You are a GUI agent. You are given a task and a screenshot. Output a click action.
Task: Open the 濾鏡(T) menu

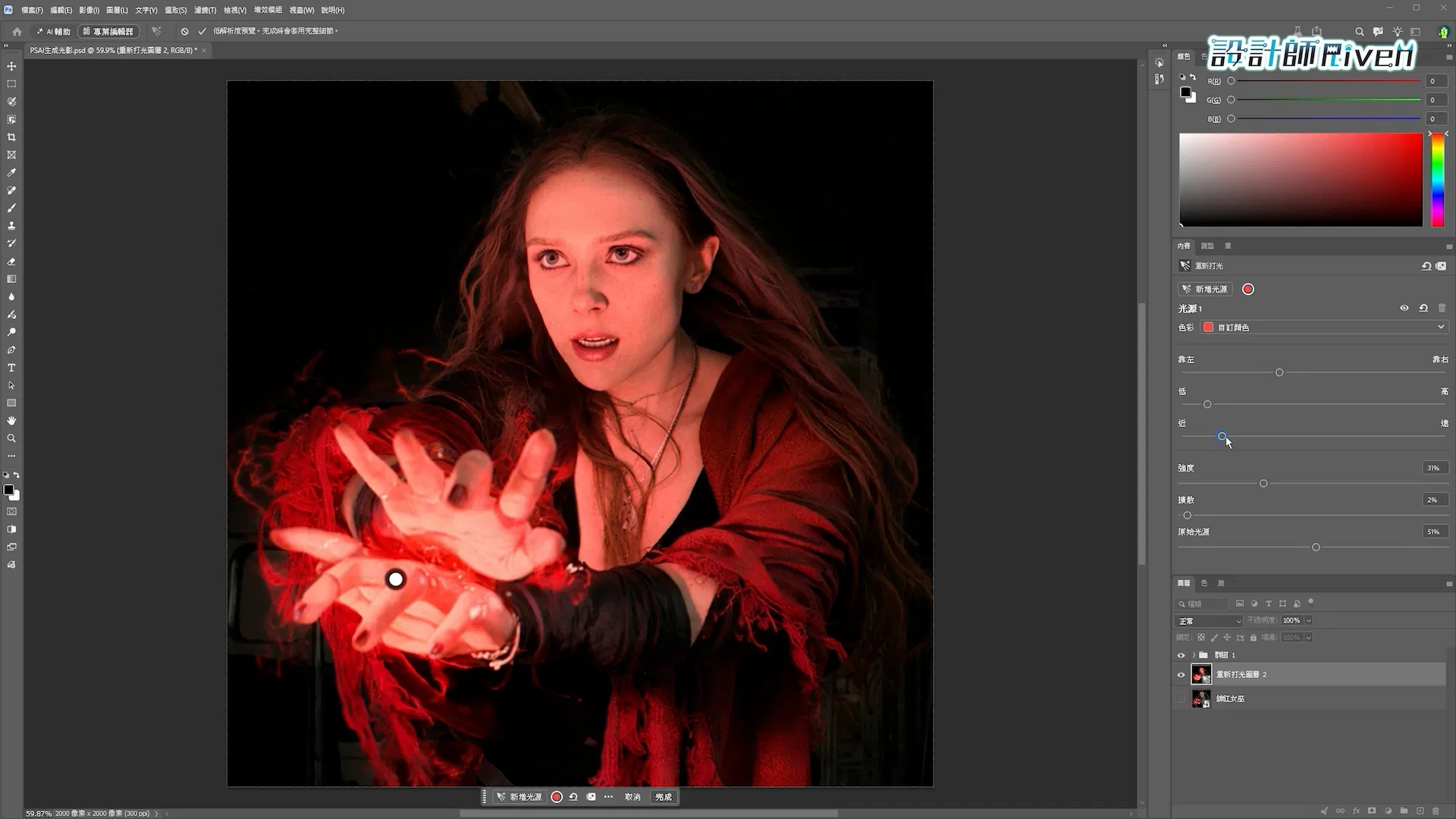coord(205,10)
